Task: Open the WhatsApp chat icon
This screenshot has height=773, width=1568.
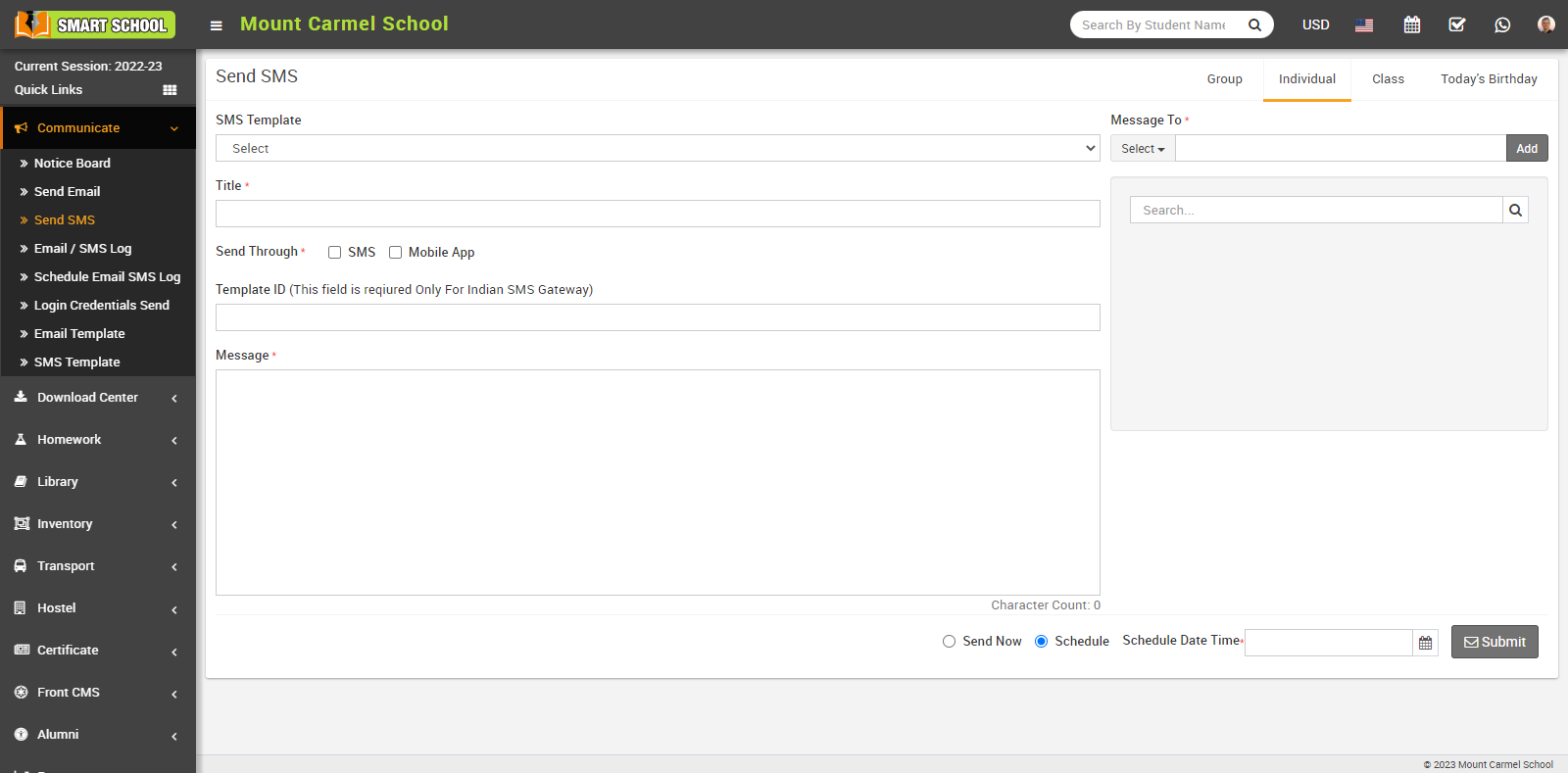Action: point(1501,24)
